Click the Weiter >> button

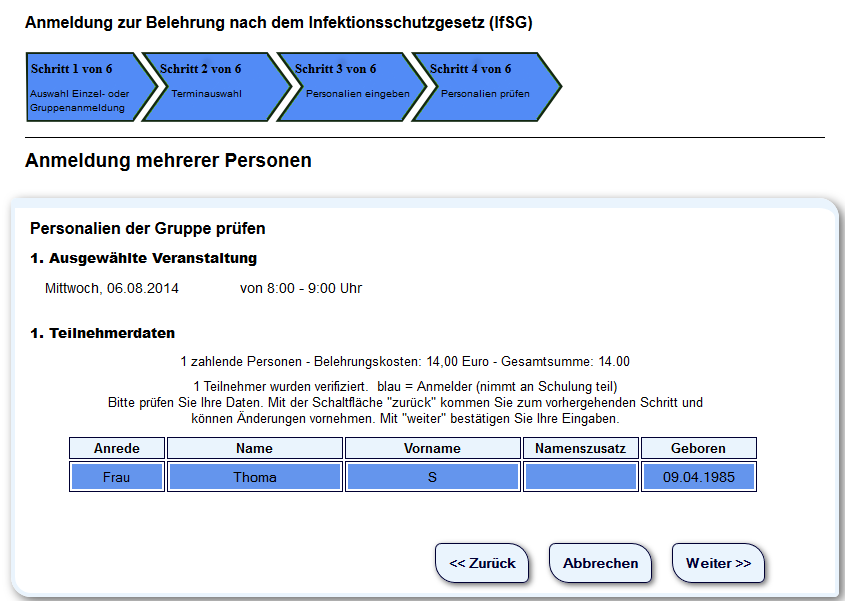[718, 563]
